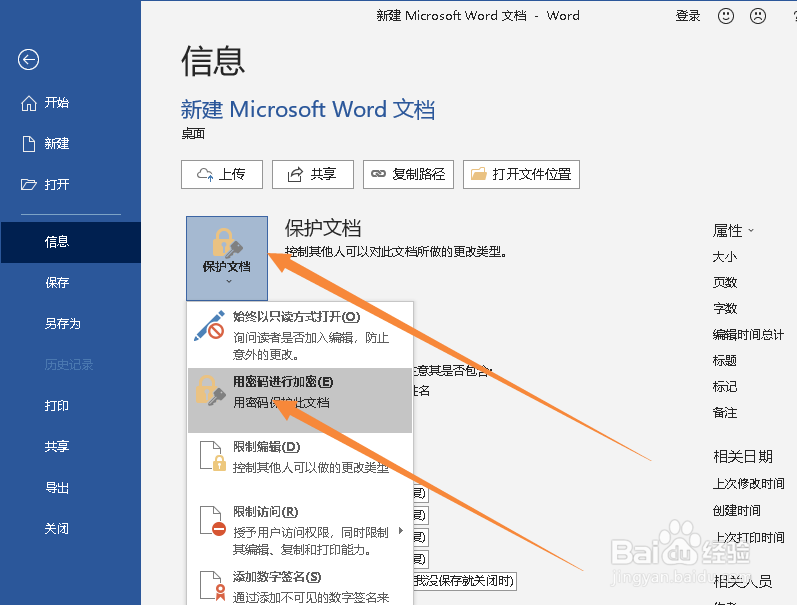The width and height of the screenshot is (797, 605).
Task: Select the 信息 tab in sidebar
Action: point(70,242)
